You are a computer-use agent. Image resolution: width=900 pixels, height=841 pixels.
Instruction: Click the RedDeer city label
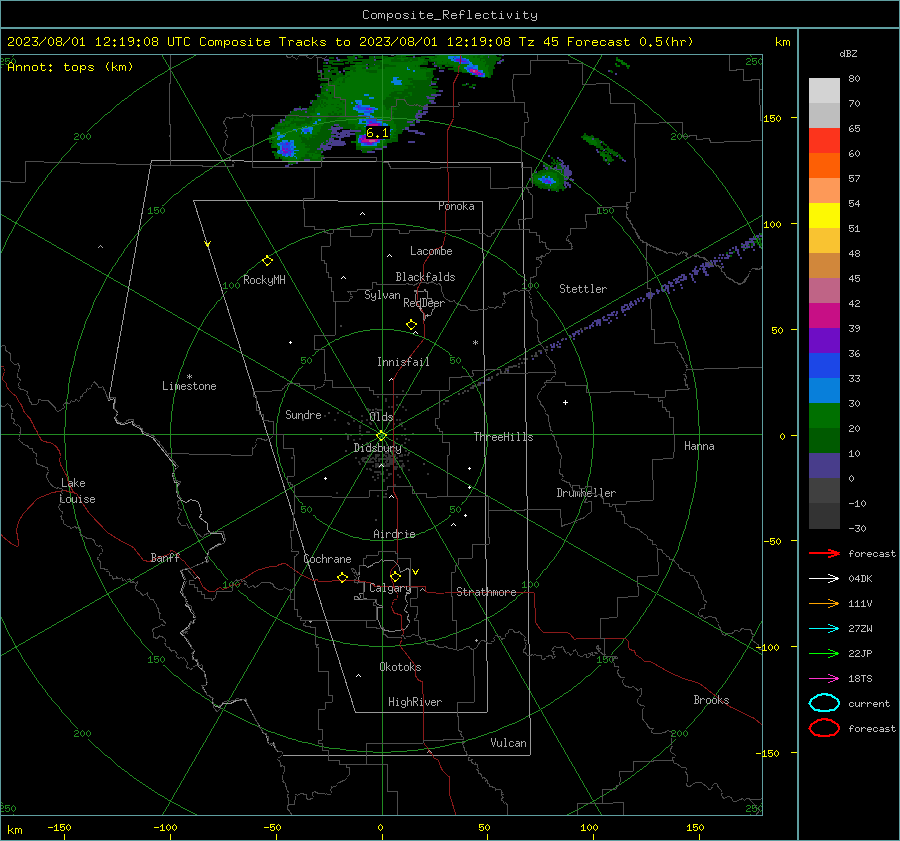[x=424, y=303]
